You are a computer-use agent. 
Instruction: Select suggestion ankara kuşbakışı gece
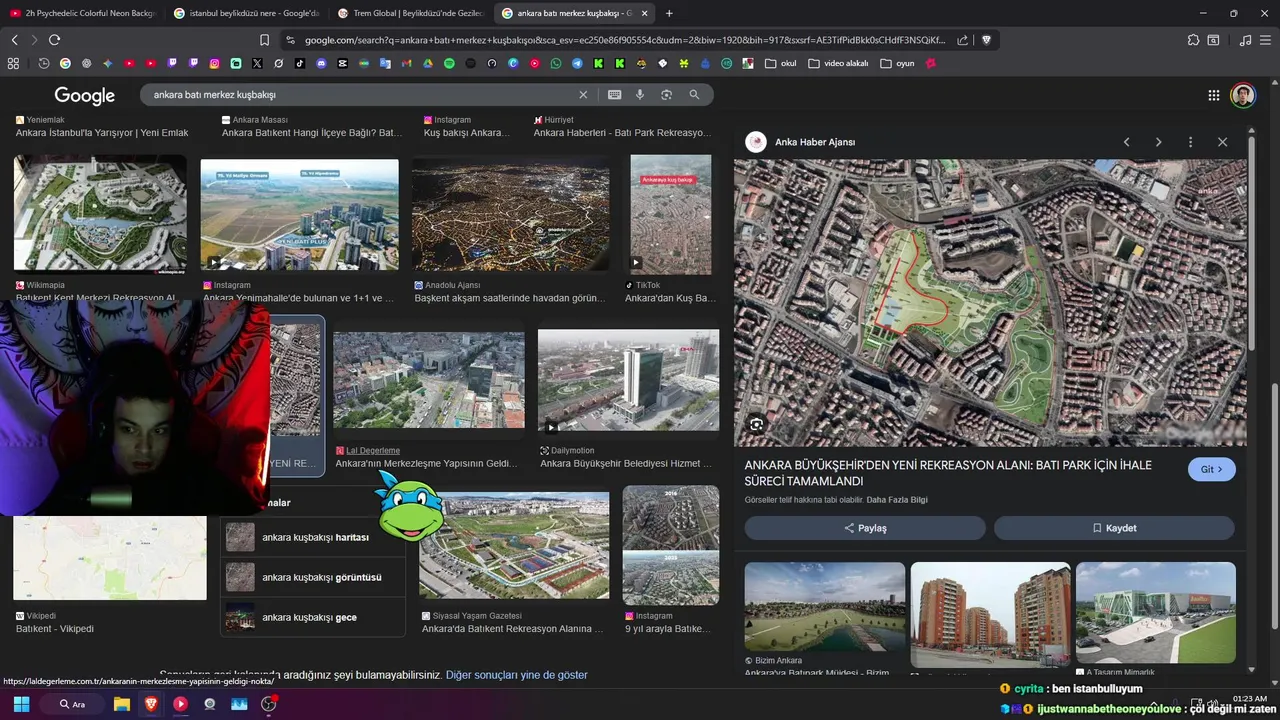click(315, 617)
